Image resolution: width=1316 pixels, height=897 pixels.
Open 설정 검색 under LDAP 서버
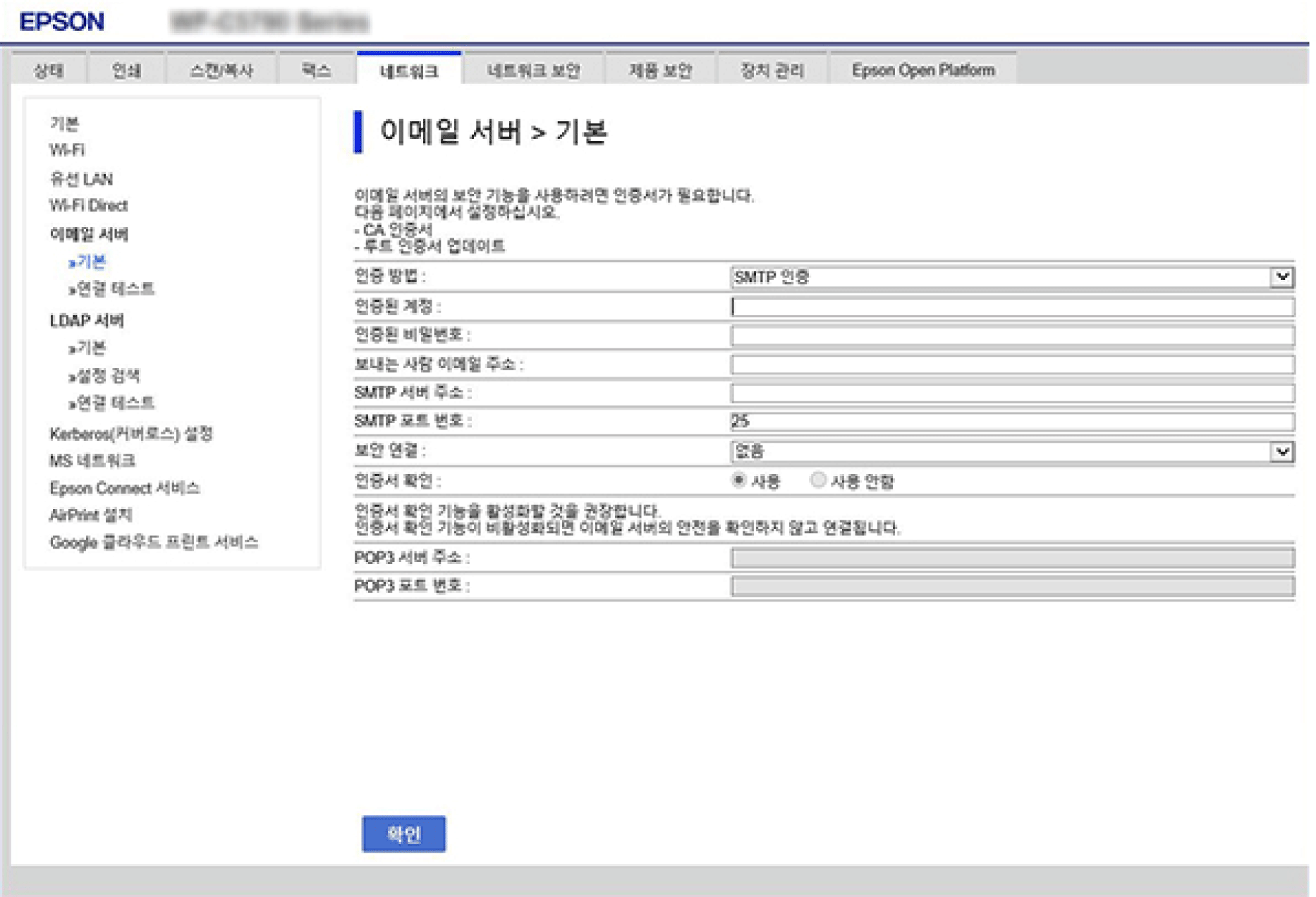108,376
